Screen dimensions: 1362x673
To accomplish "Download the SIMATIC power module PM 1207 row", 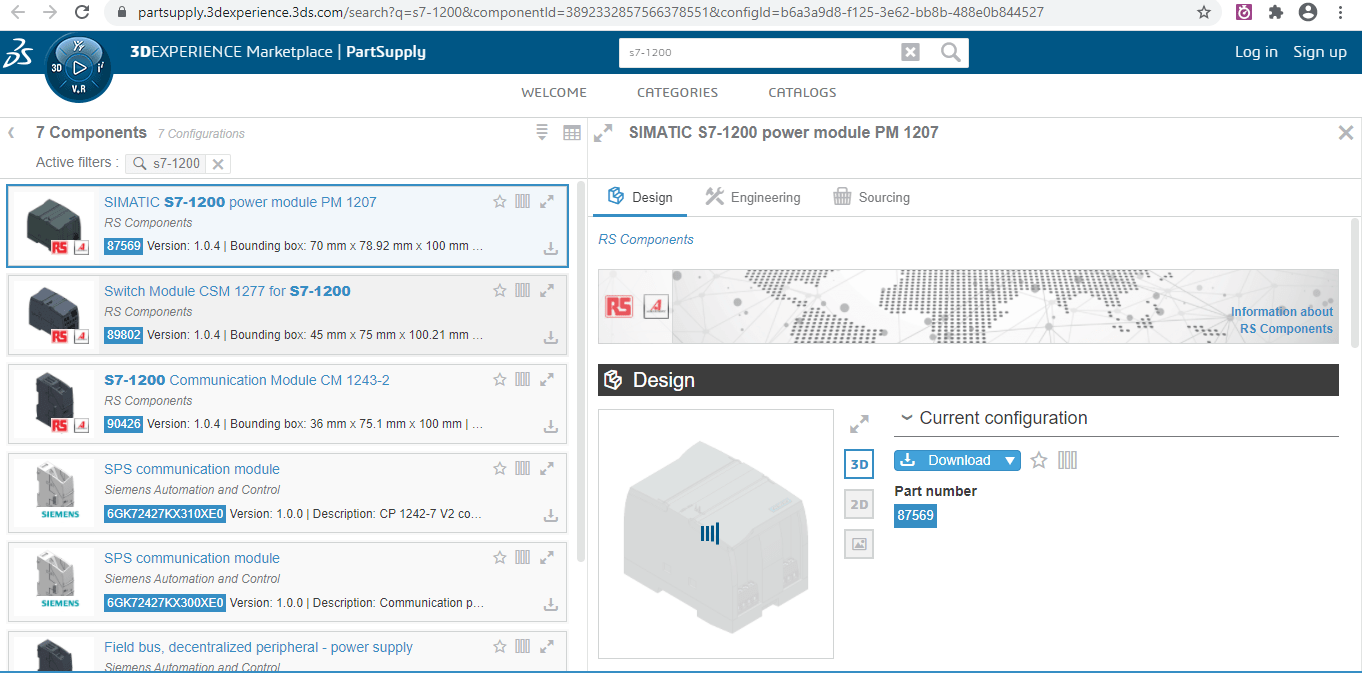I will pyautogui.click(x=550, y=249).
